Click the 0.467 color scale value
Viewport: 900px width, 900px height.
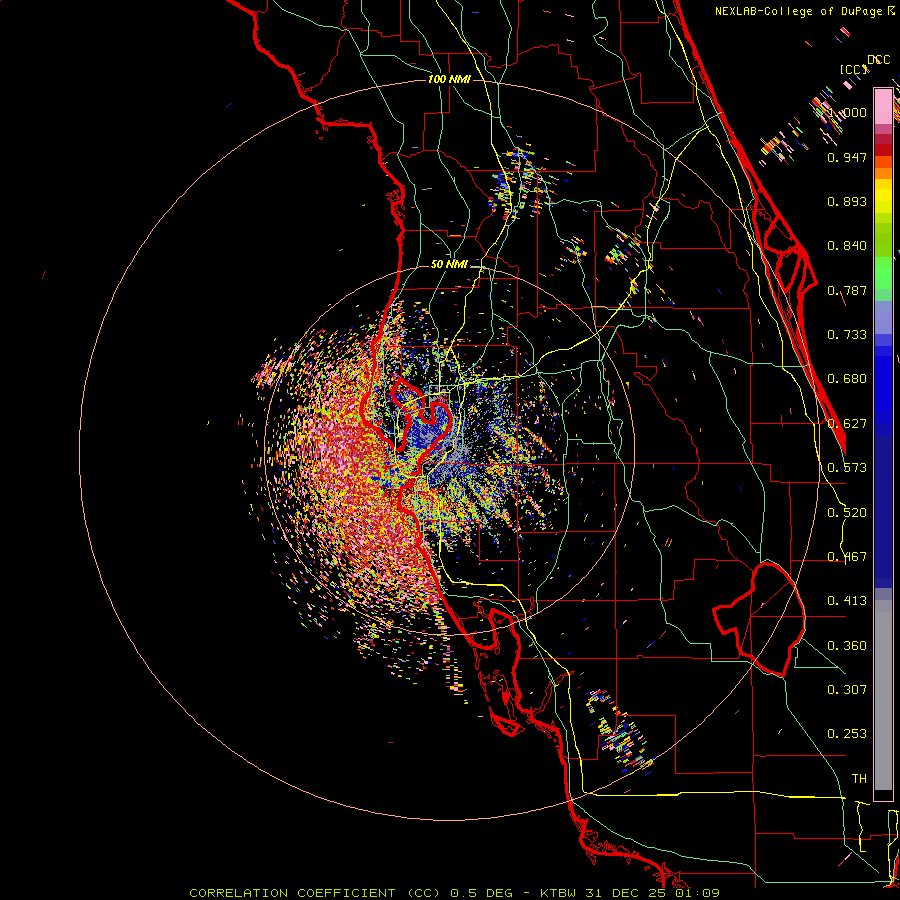pyautogui.click(x=847, y=557)
